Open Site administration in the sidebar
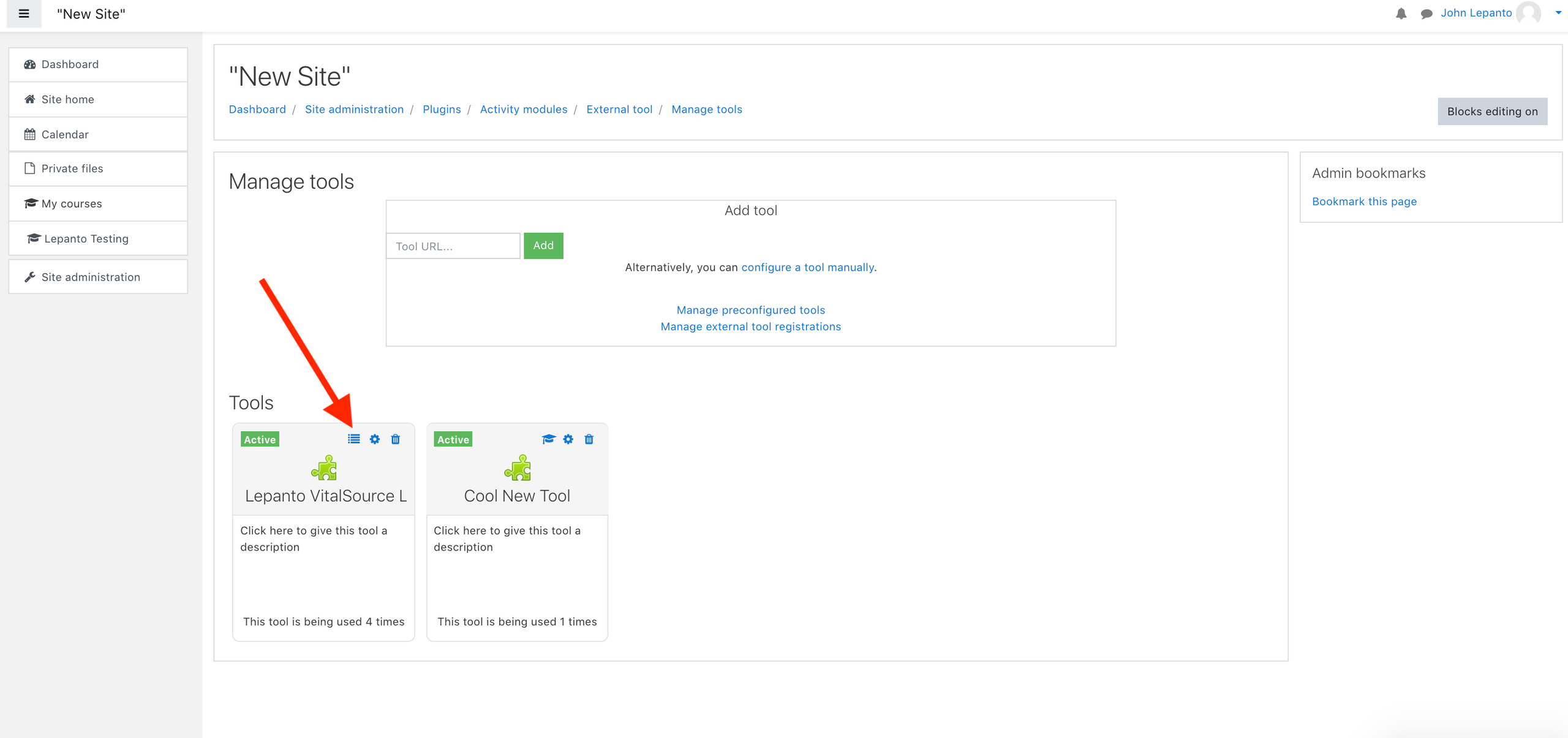 98,277
